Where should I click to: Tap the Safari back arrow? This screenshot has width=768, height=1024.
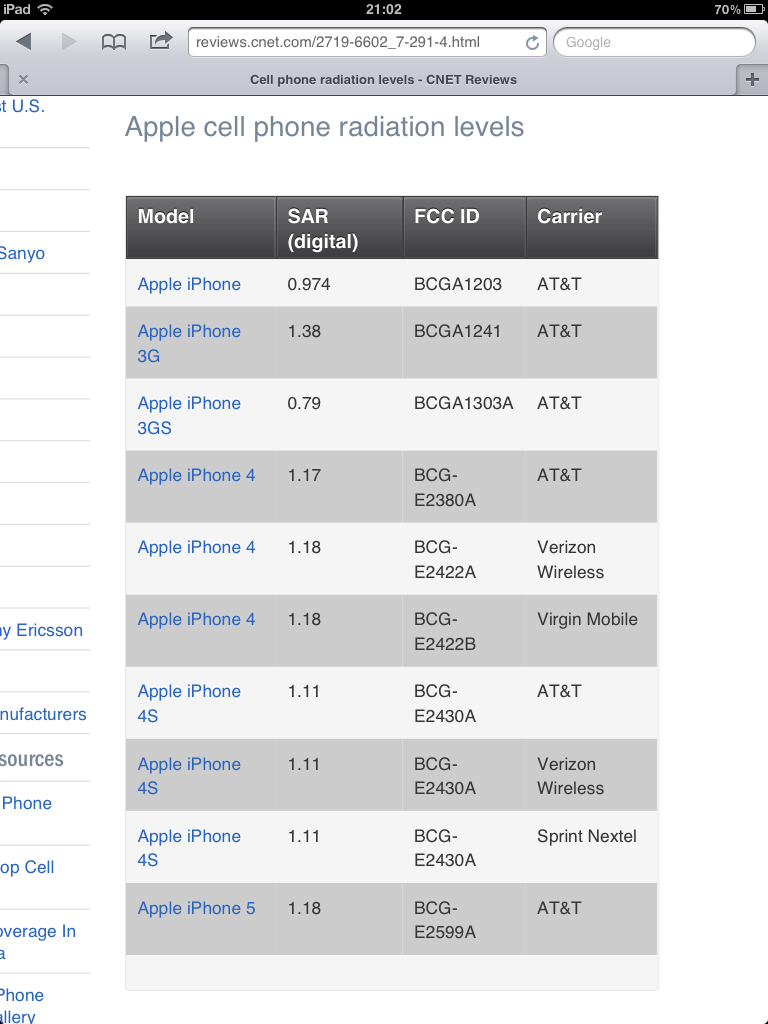pyautogui.click(x=24, y=42)
